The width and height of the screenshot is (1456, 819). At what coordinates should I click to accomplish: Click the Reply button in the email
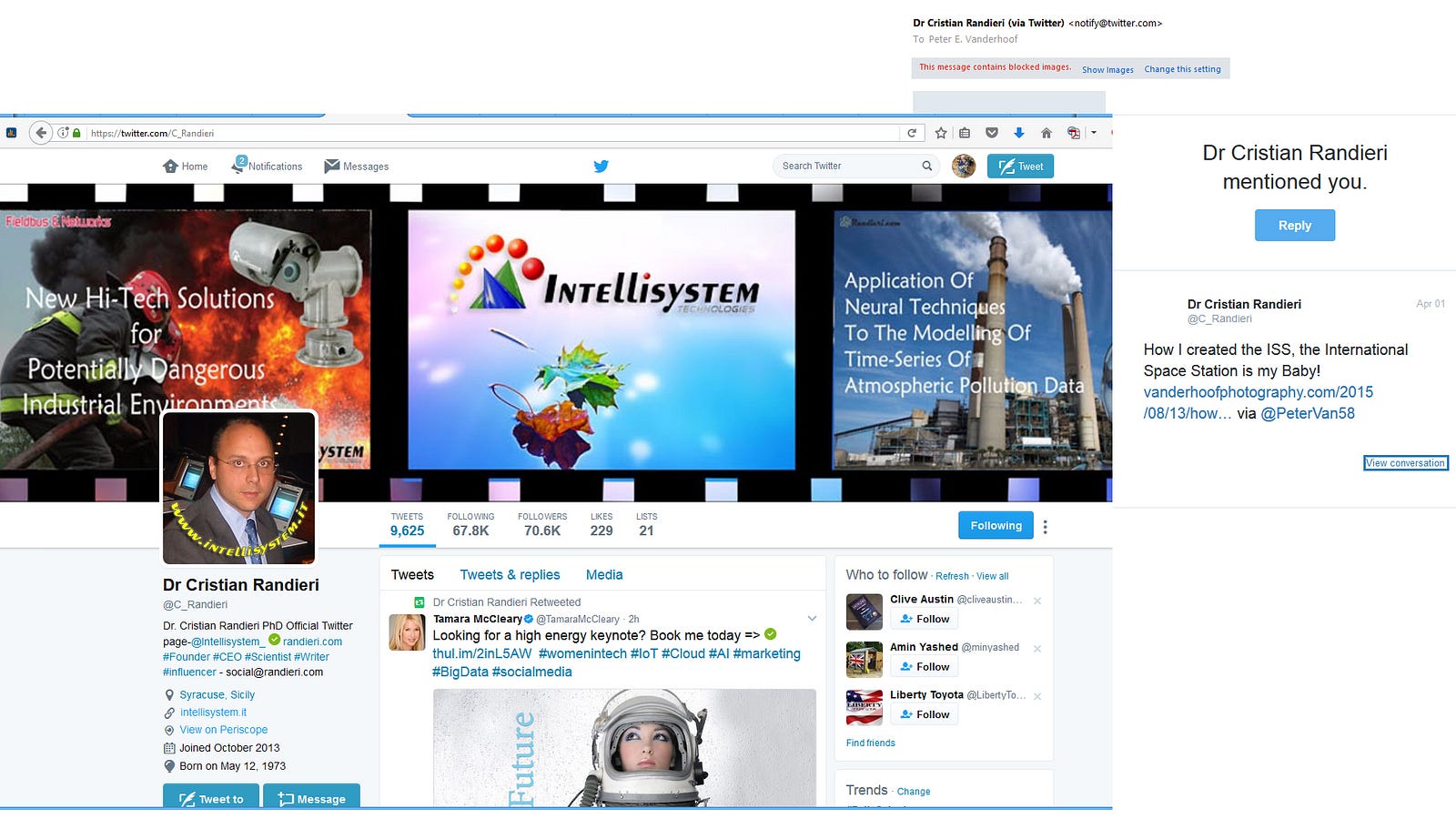pyautogui.click(x=1294, y=225)
